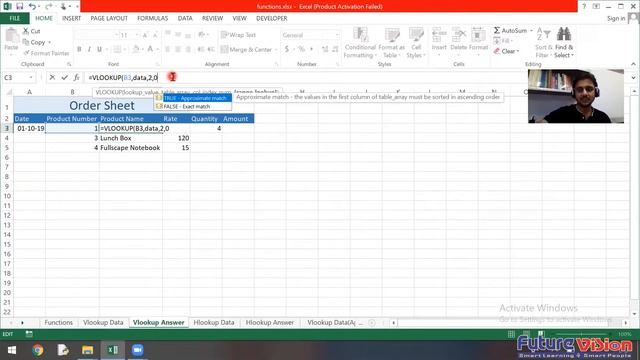
Task: Open Find & Select menu
Action: tap(564, 43)
